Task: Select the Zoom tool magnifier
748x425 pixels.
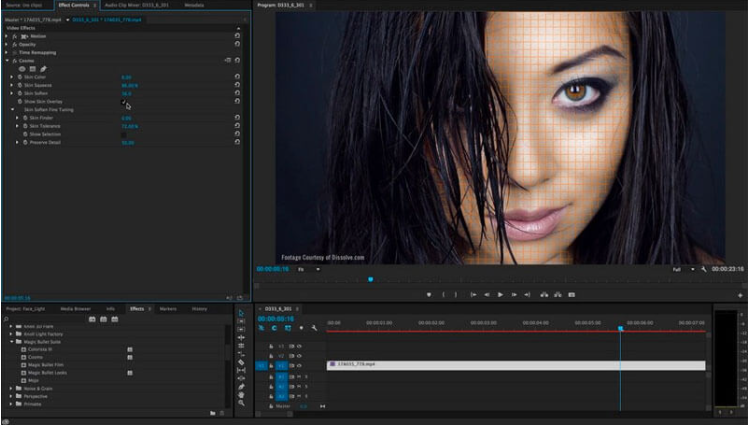Action: (x=242, y=404)
